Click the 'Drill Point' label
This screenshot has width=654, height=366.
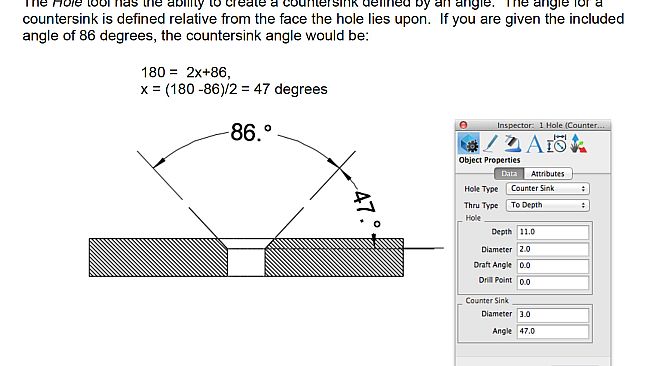(495, 280)
